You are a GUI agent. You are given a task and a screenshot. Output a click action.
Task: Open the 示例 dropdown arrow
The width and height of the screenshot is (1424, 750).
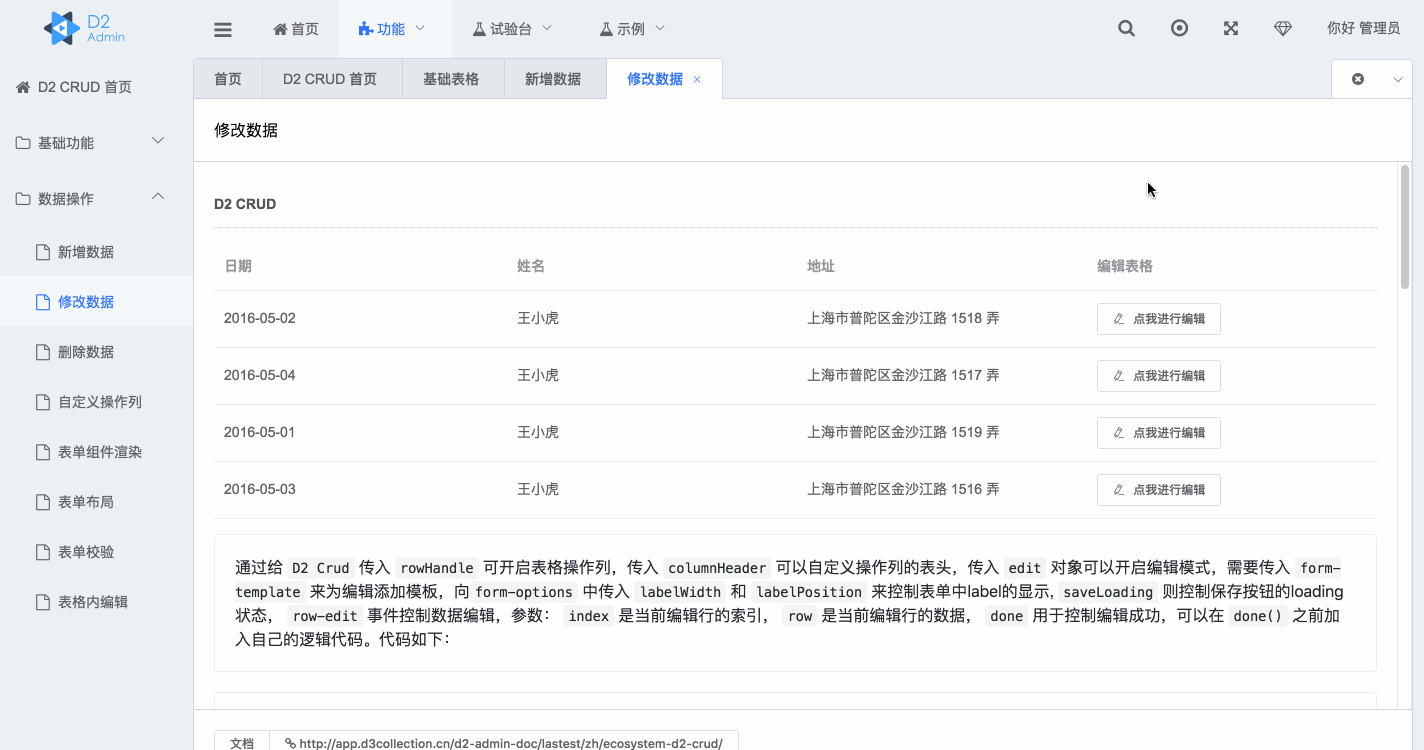[x=660, y=29]
